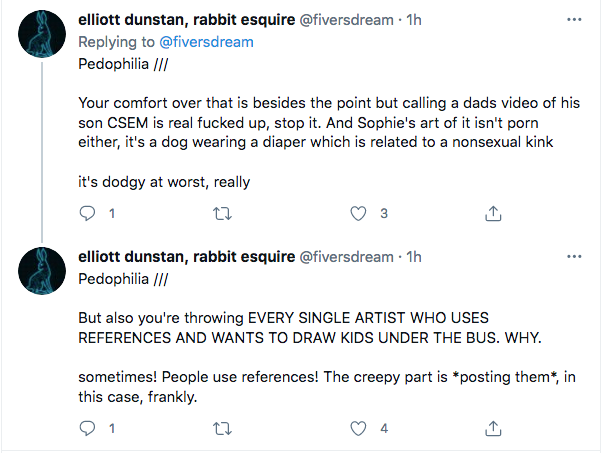Open author name on second tweet
603x453 pixels.
187,256
